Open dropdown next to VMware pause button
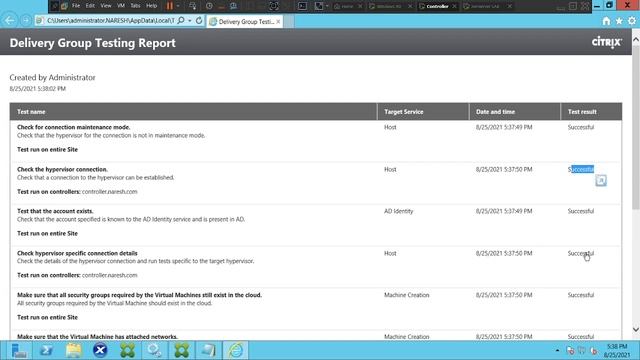This screenshot has width=640, height=360. coord(178,6)
